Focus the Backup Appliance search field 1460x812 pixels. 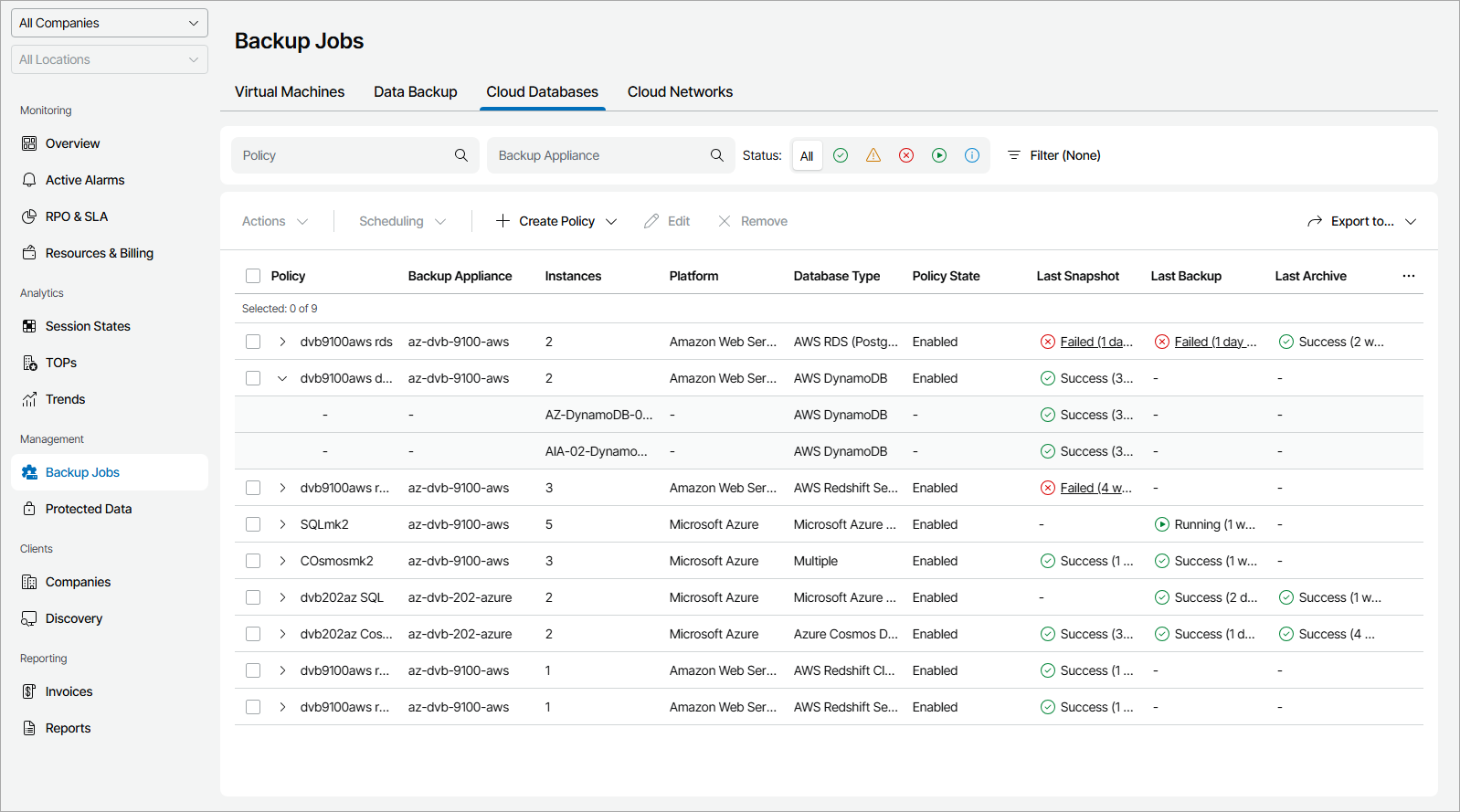coord(598,155)
